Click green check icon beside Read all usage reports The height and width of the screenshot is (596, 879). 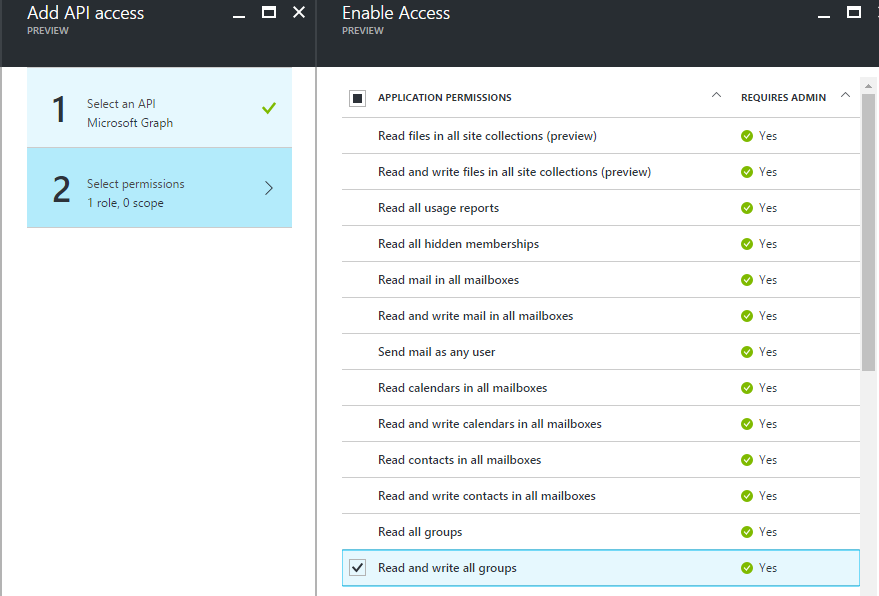coord(747,208)
